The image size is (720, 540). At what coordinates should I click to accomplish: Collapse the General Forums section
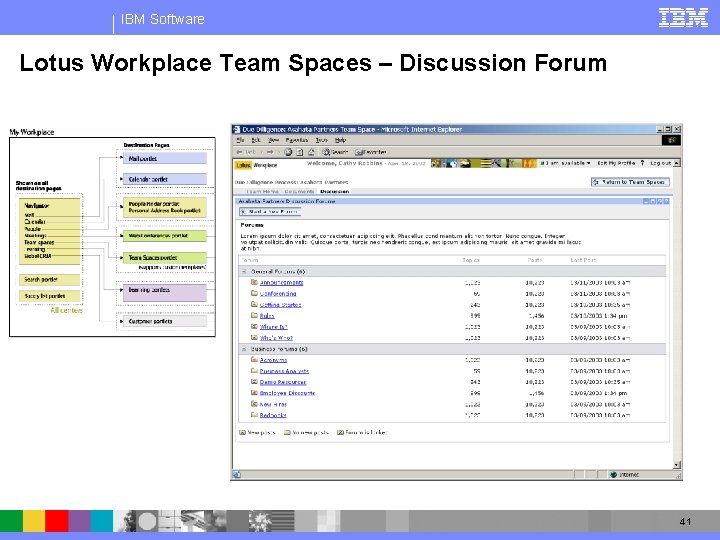[x=244, y=271]
